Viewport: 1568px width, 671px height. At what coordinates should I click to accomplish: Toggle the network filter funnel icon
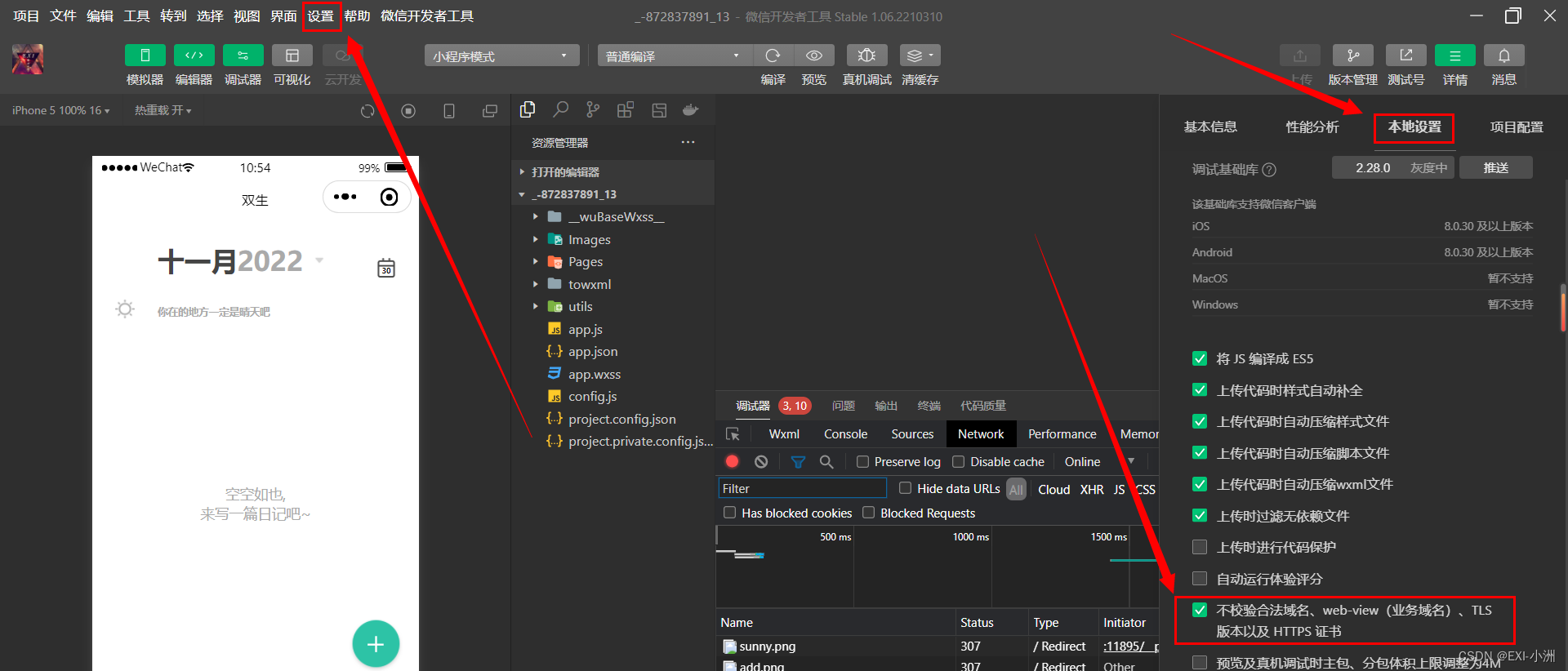click(798, 462)
